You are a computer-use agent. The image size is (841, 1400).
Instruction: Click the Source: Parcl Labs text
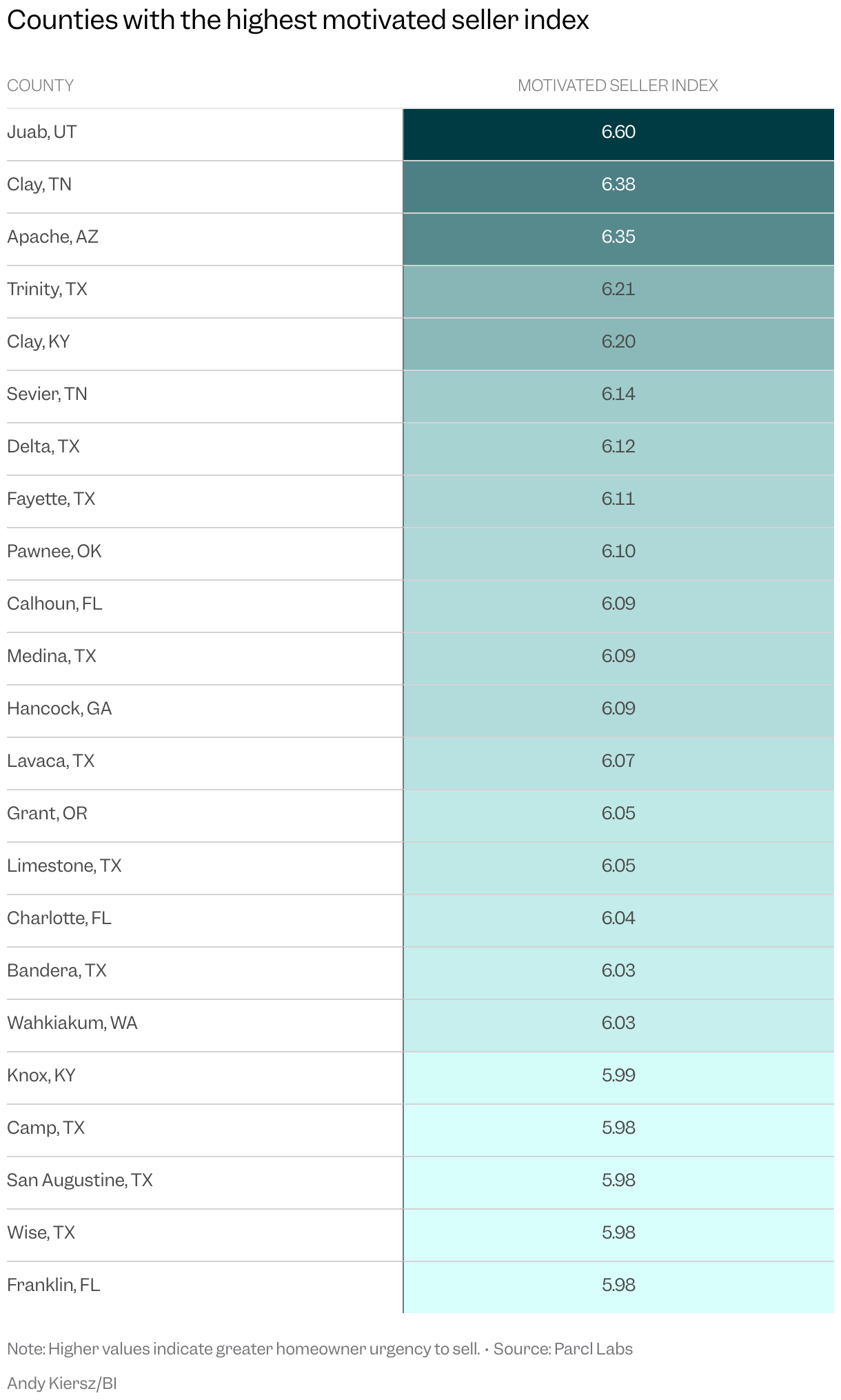563,1349
